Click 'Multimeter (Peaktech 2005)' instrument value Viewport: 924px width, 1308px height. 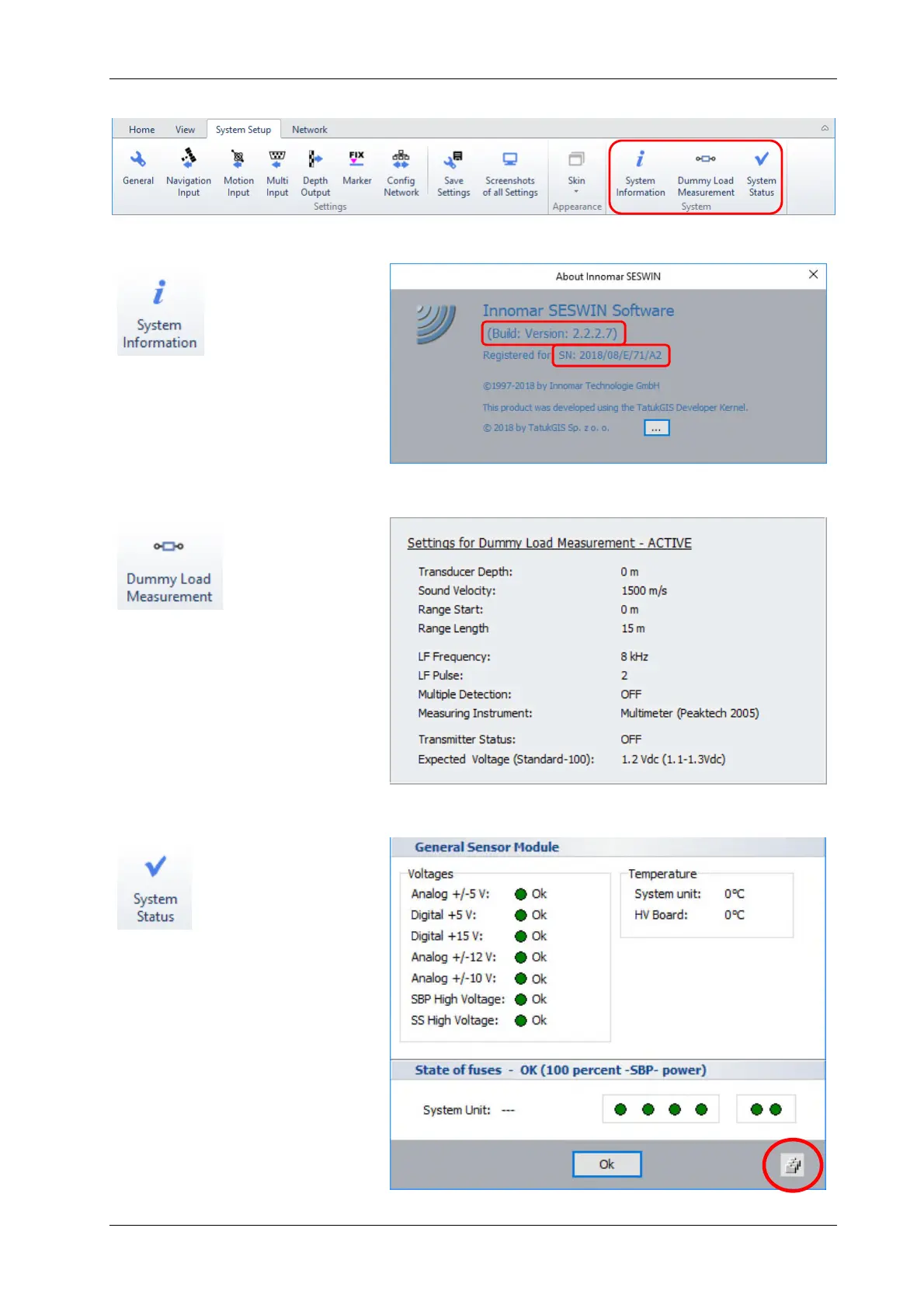click(690, 713)
